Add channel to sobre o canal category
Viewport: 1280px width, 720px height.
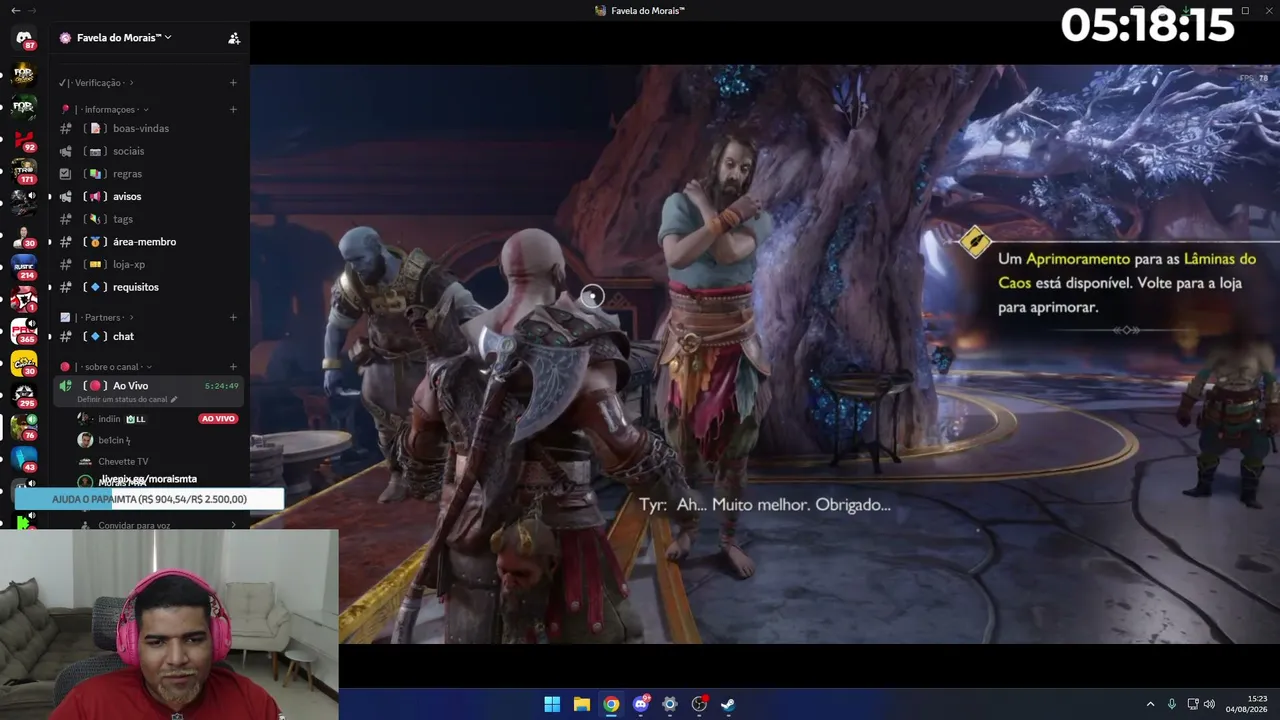pos(233,367)
